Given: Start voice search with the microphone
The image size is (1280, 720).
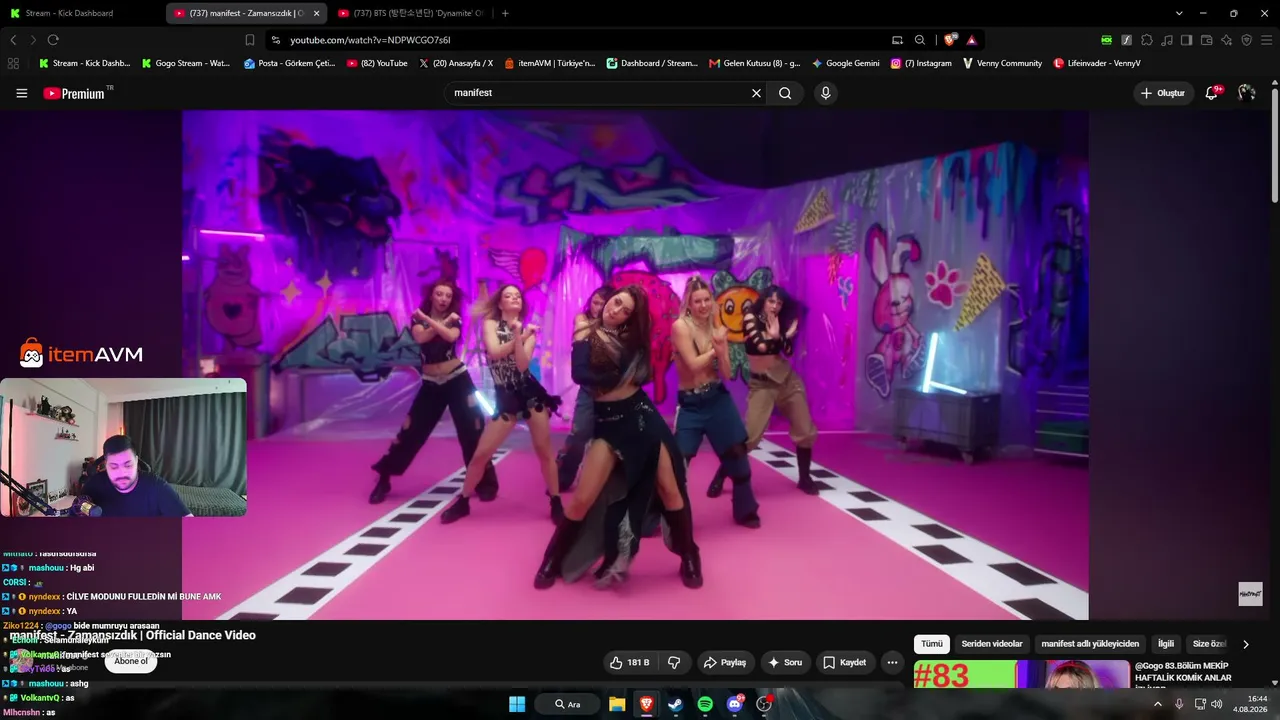Looking at the screenshot, I should (x=825, y=93).
